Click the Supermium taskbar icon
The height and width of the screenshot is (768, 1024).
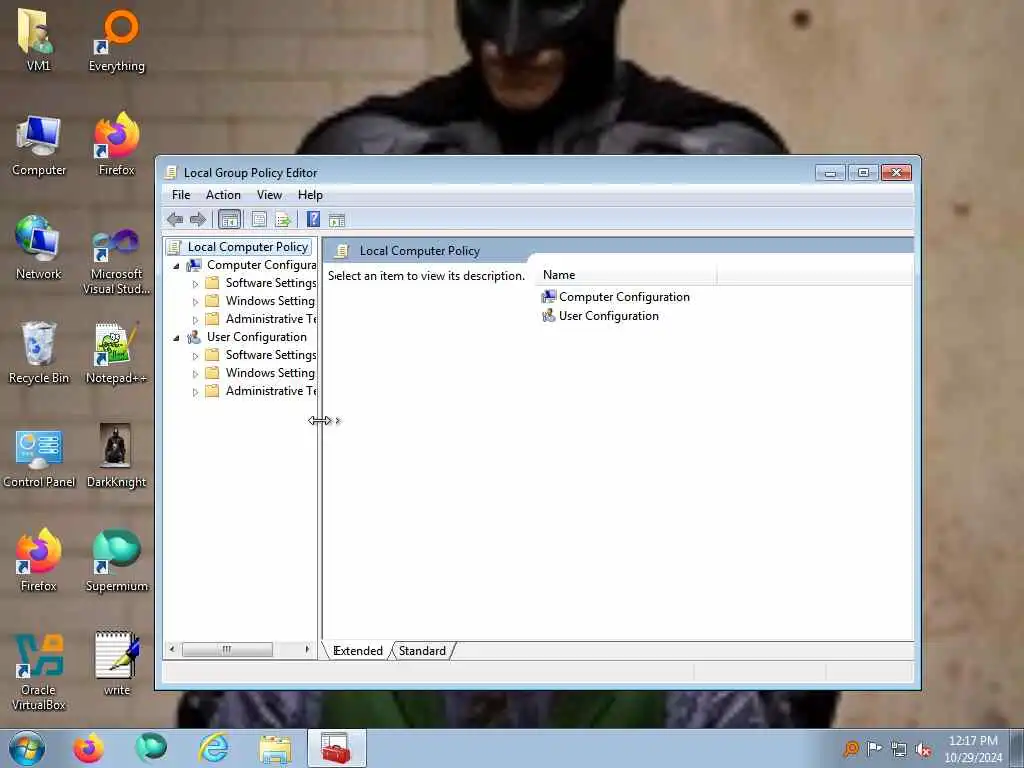click(151, 748)
